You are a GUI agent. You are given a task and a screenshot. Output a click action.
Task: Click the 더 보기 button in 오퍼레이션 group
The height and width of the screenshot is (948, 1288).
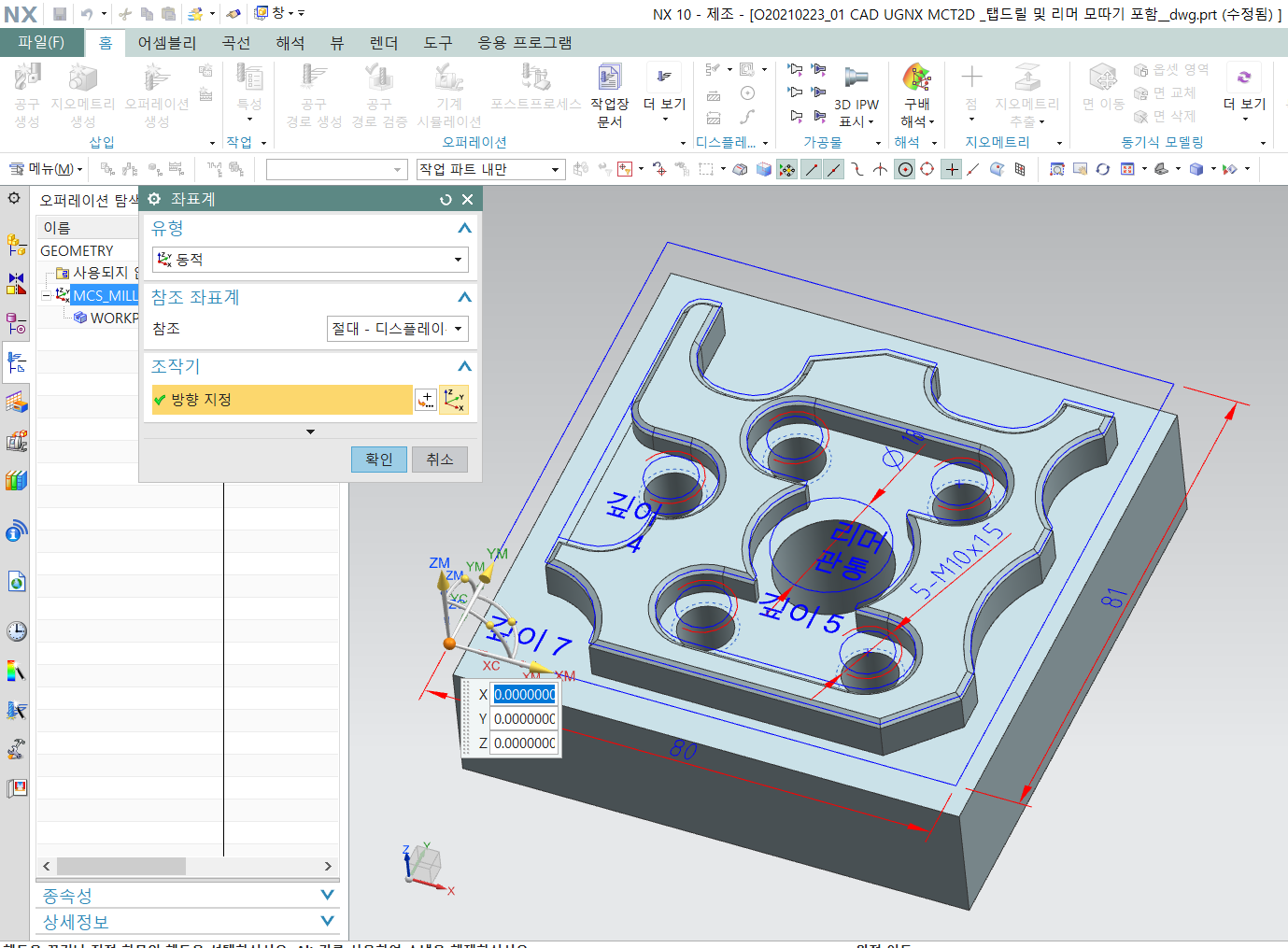(665, 92)
